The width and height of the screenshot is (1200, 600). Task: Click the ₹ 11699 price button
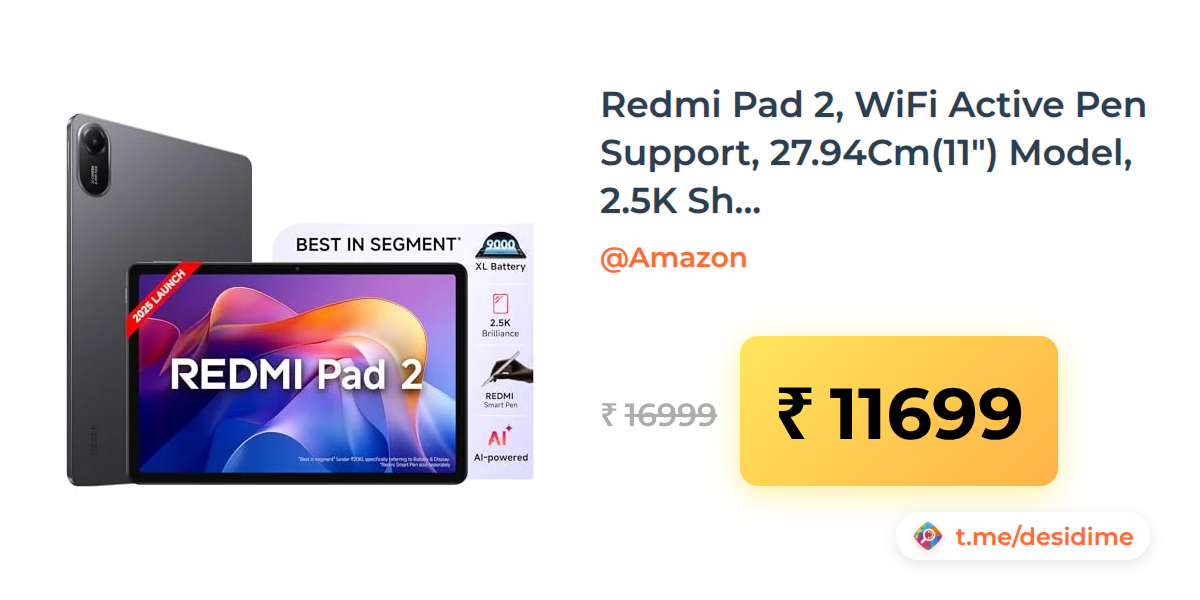tap(898, 411)
